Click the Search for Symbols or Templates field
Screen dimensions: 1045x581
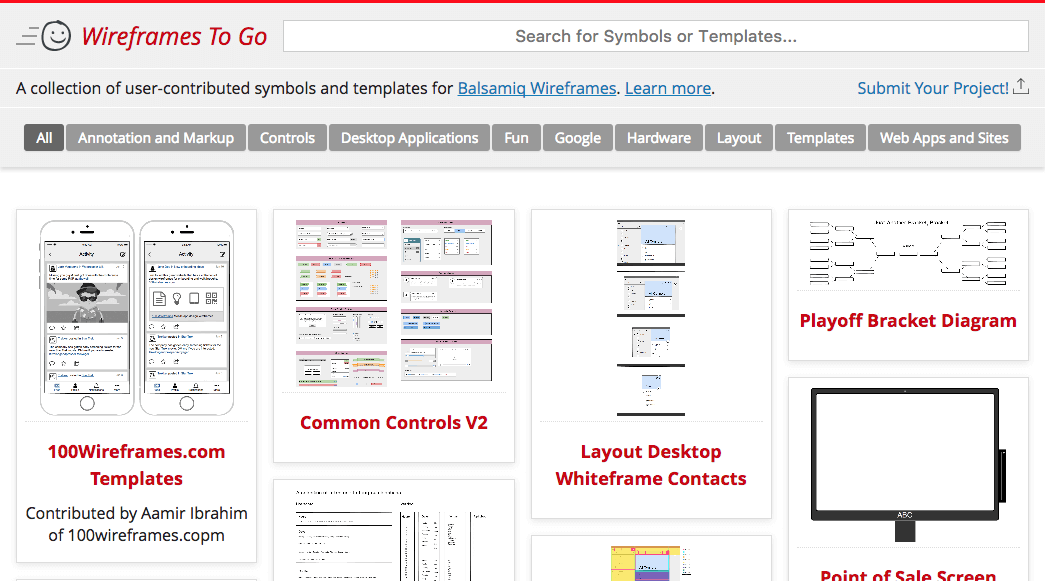656,35
